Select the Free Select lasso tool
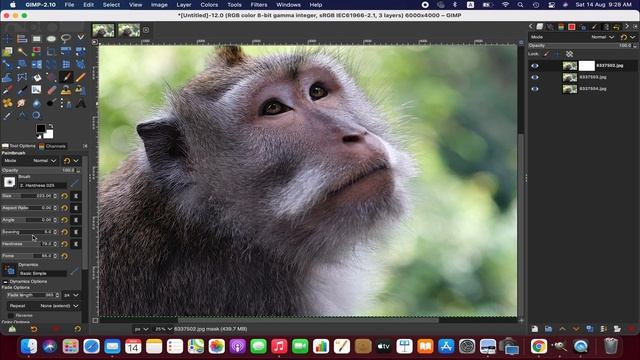The image size is (640, 360). coord(66,39)
